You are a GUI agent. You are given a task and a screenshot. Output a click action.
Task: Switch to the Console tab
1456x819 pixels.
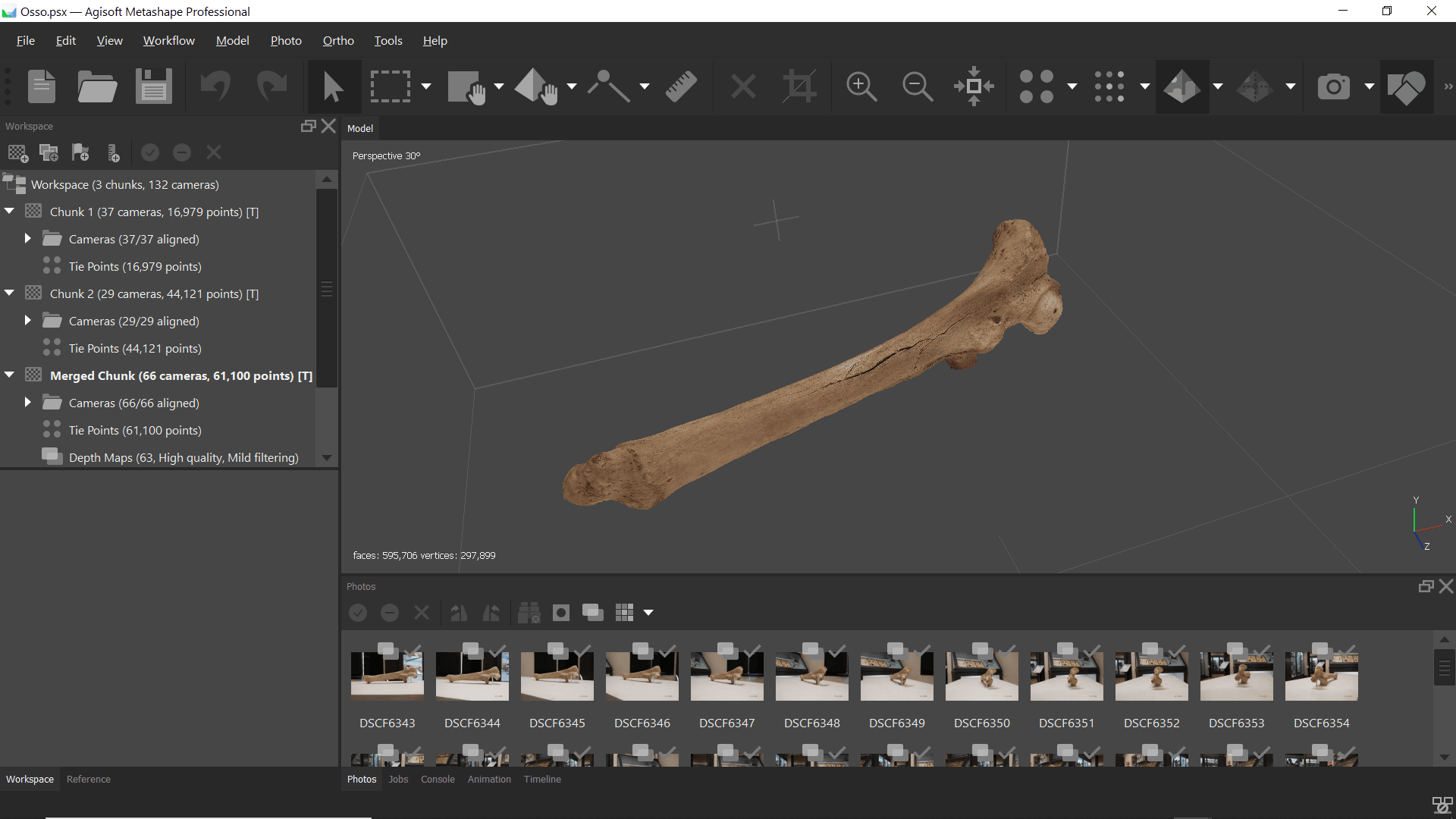pos(438,780)
